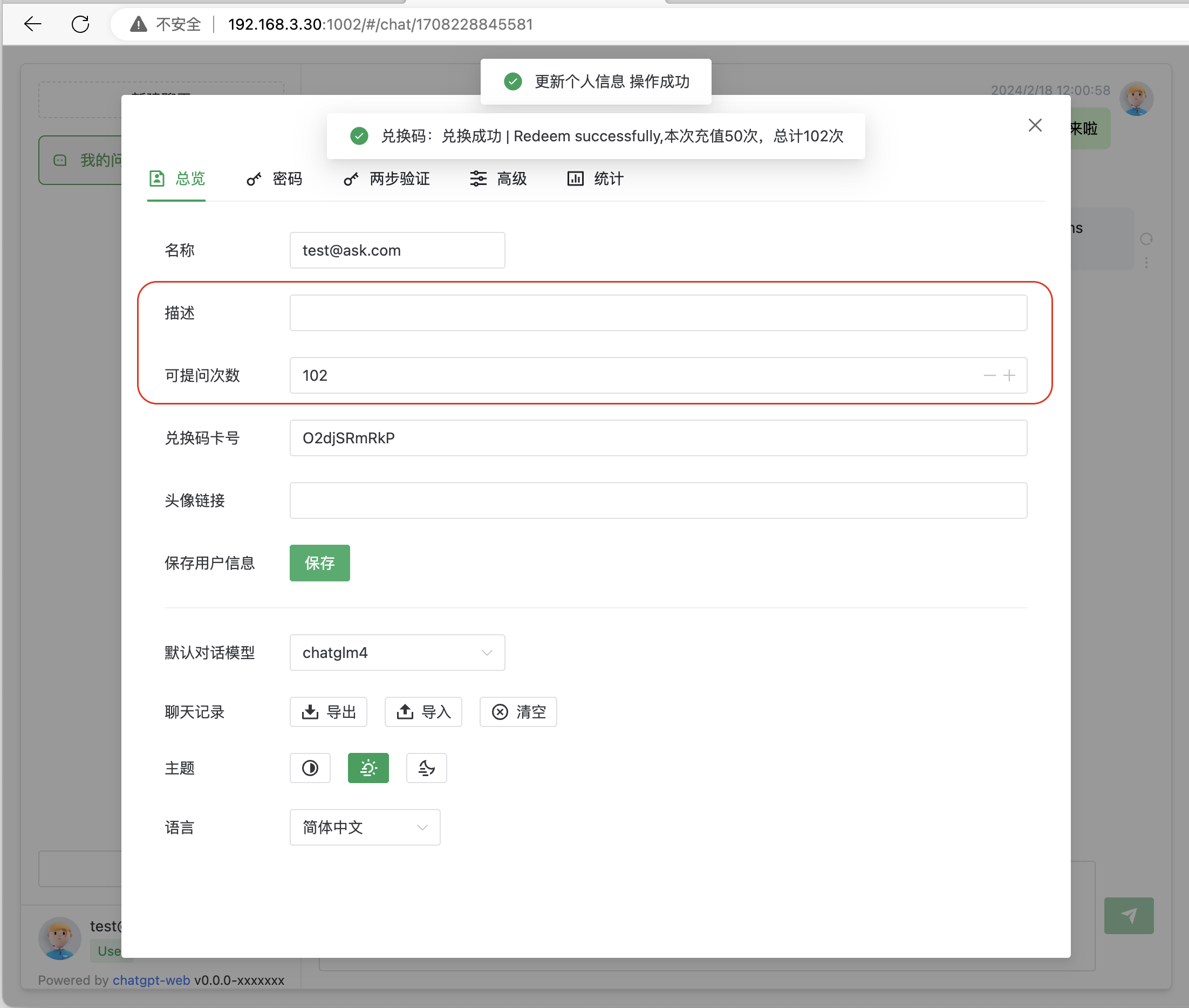Click the 描述 input field
Screen dimensions: 1189x1008
click(658, 313)
